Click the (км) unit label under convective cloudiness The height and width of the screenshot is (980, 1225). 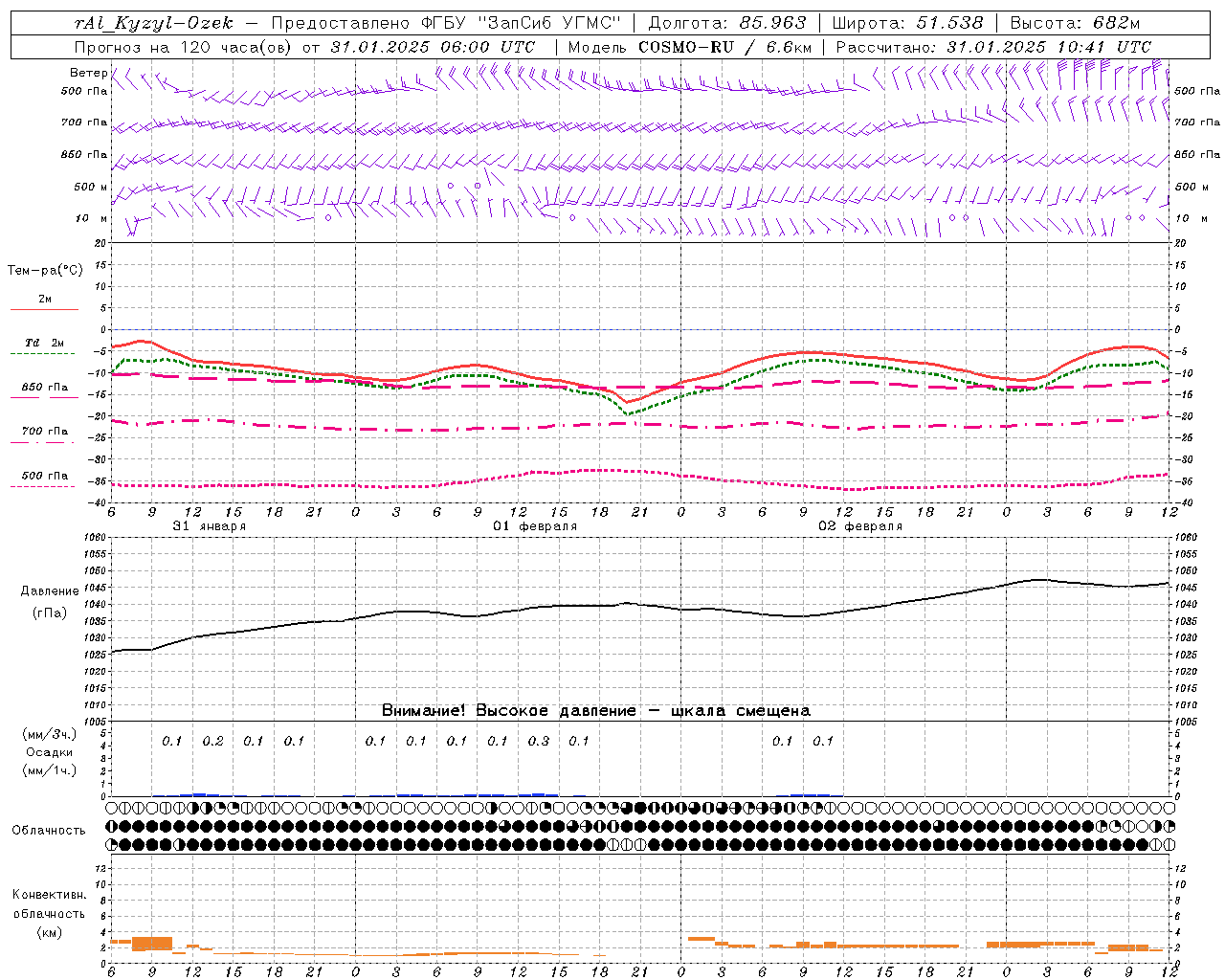tap(50, 931)
